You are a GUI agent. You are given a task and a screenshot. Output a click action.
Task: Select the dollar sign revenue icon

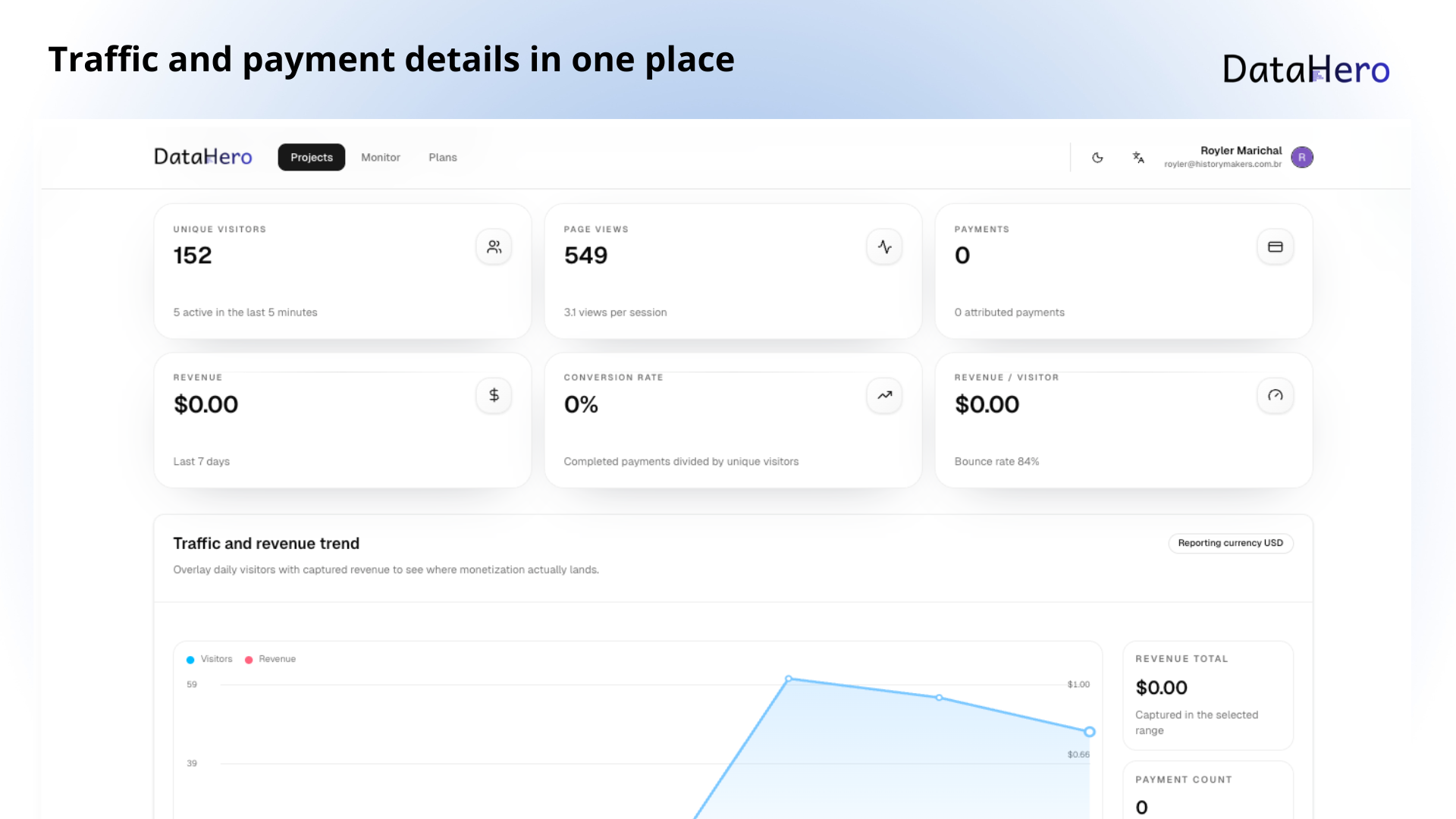(494, 395)
